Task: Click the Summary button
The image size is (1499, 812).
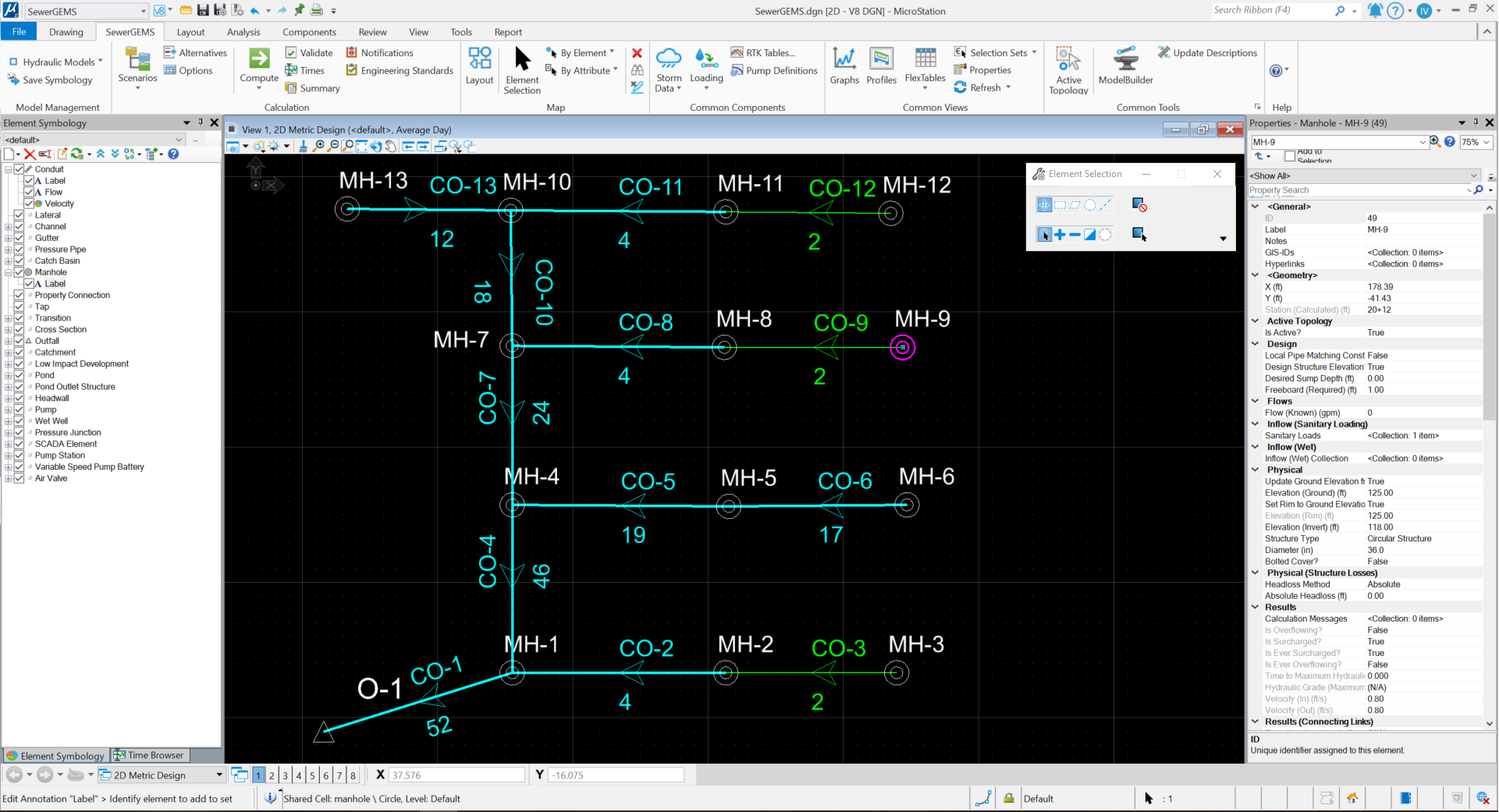Action: click(312, 88)
